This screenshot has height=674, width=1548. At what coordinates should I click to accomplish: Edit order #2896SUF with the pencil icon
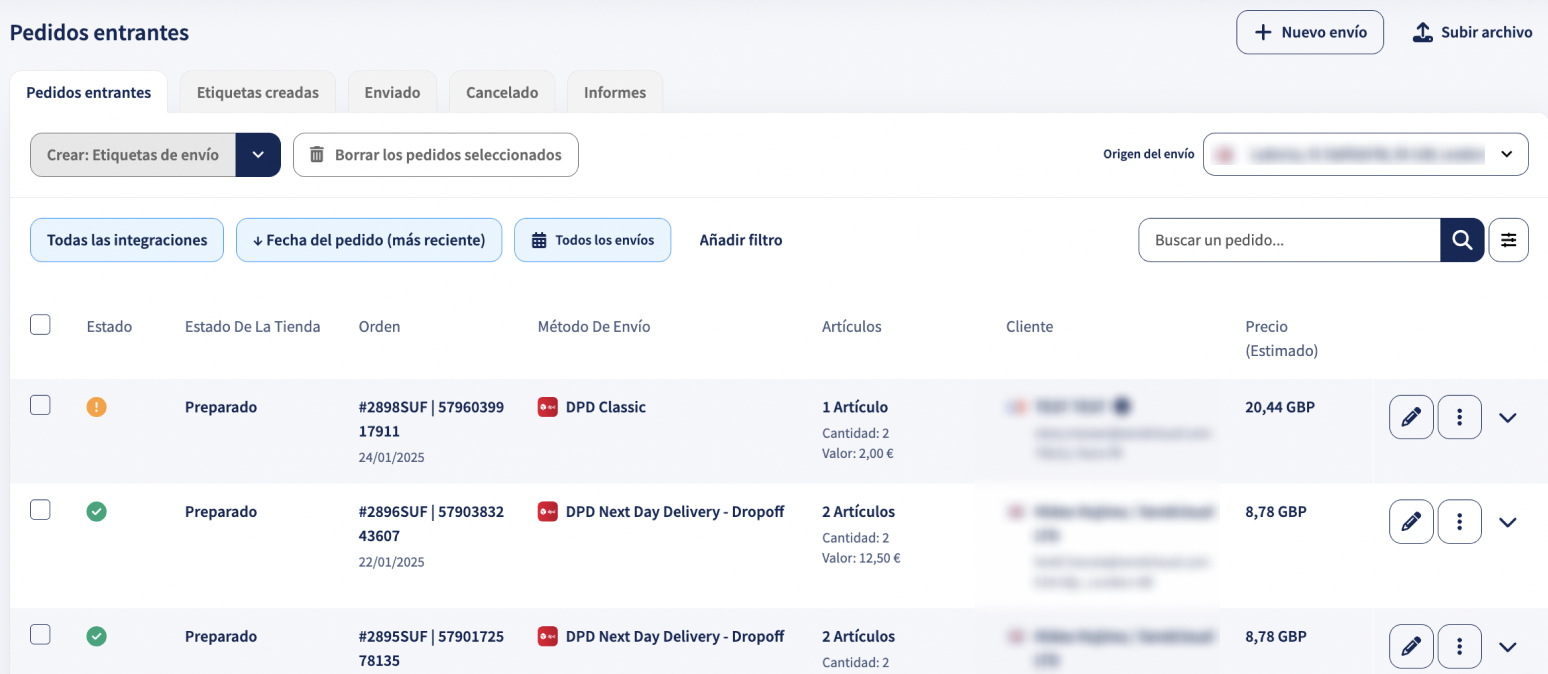pyautogui.click(x=1411, y=522)
